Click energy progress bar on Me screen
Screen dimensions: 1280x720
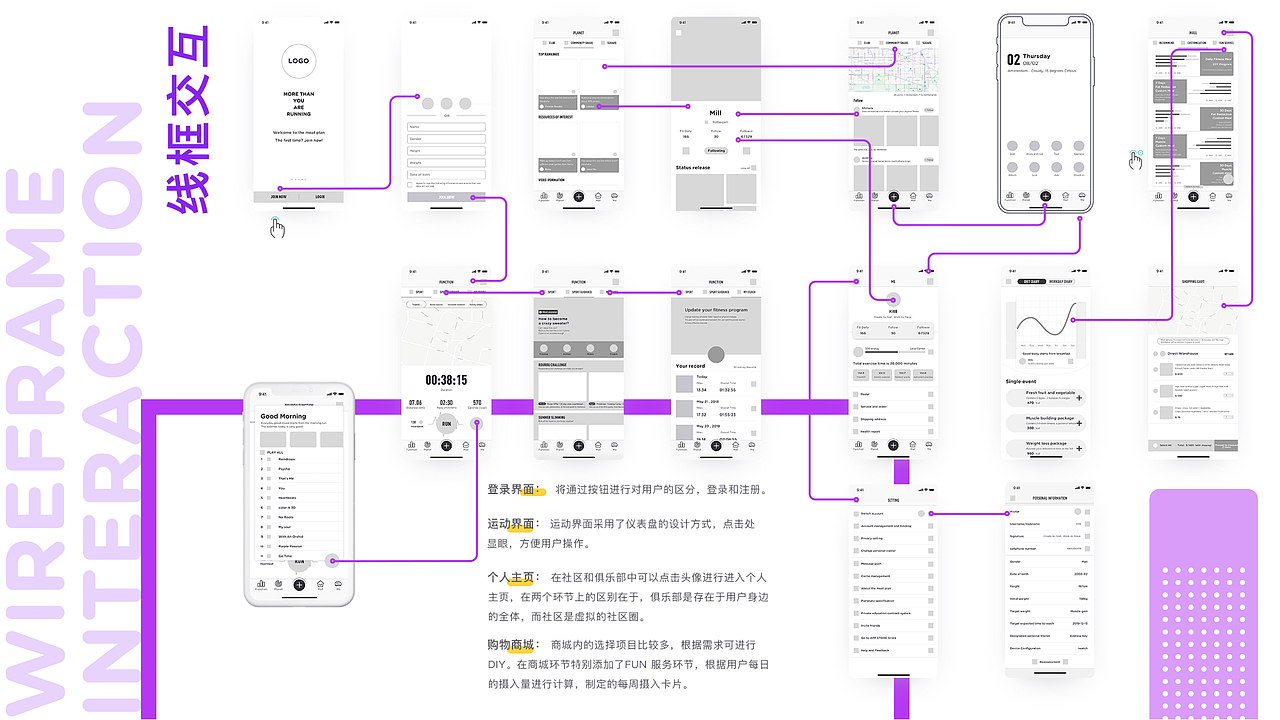[894, 354]
